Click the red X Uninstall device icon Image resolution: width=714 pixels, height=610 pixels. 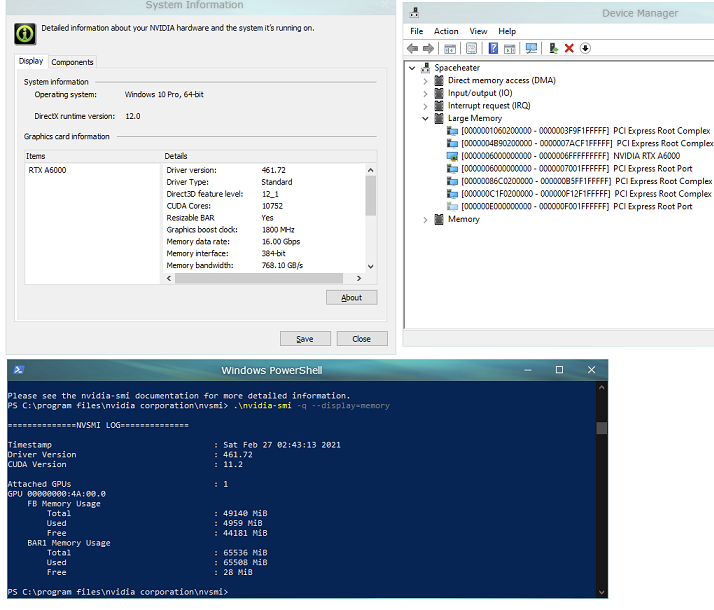coord(569,48)
